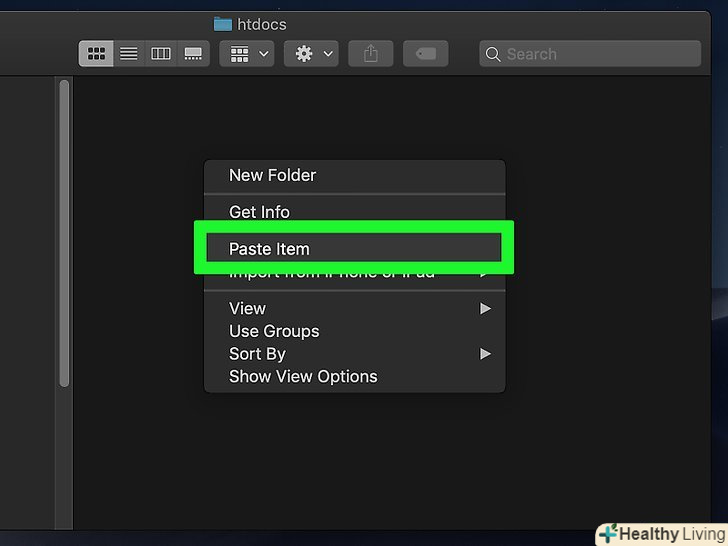Switch Finder to list view
The image size is (728, 546).
(129, 54)
